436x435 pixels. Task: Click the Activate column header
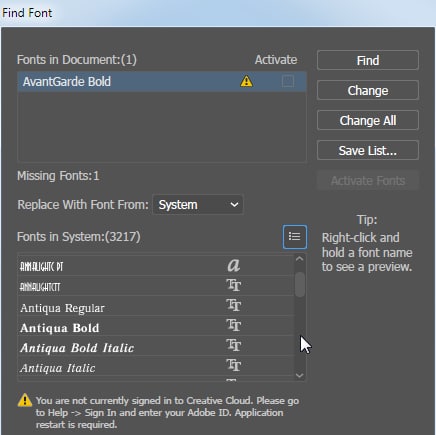pos(276,60)
